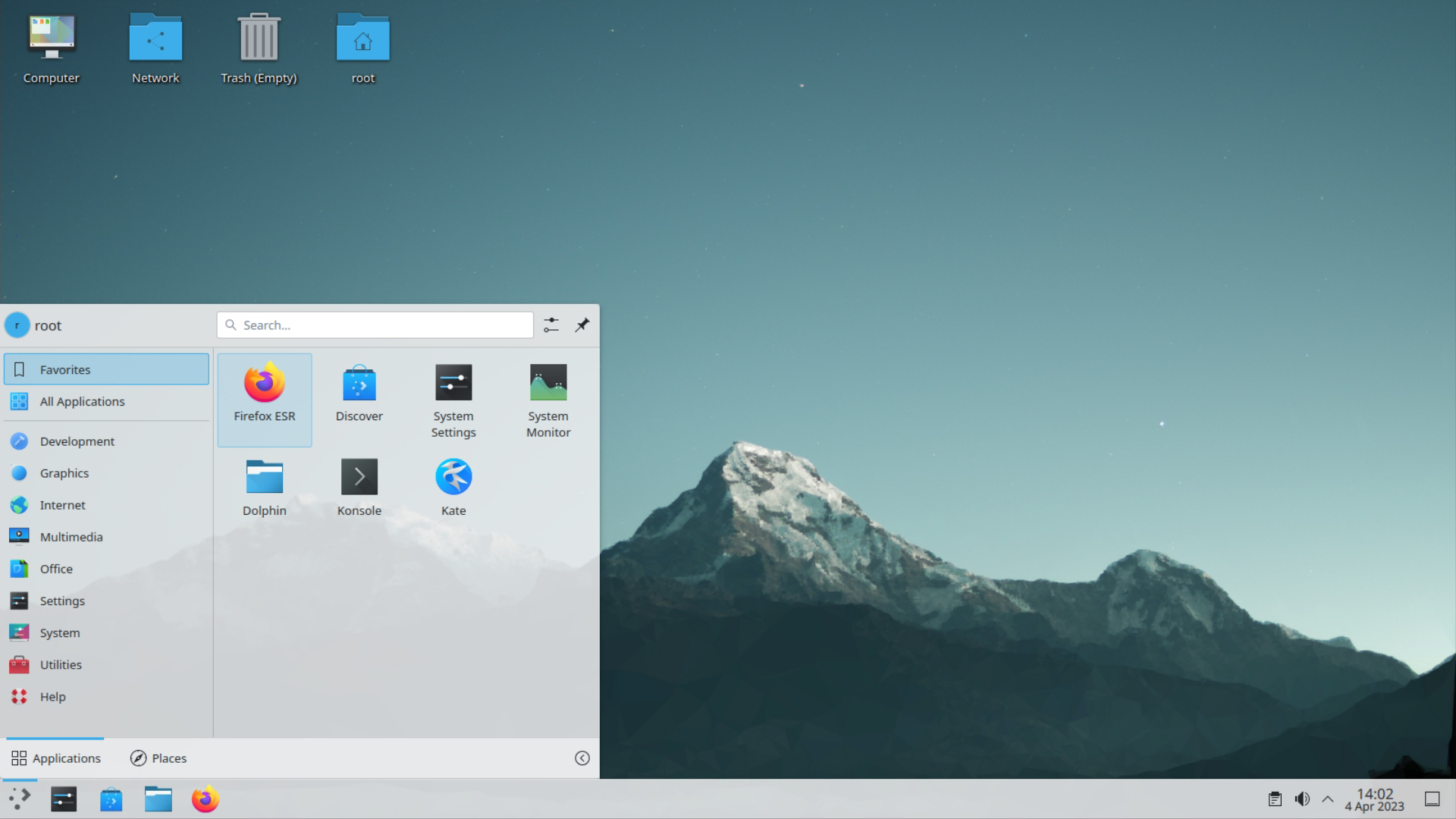This screenshot has height=819, width=1456.
Task: Select the All Applications category
Action: [82, 402]
